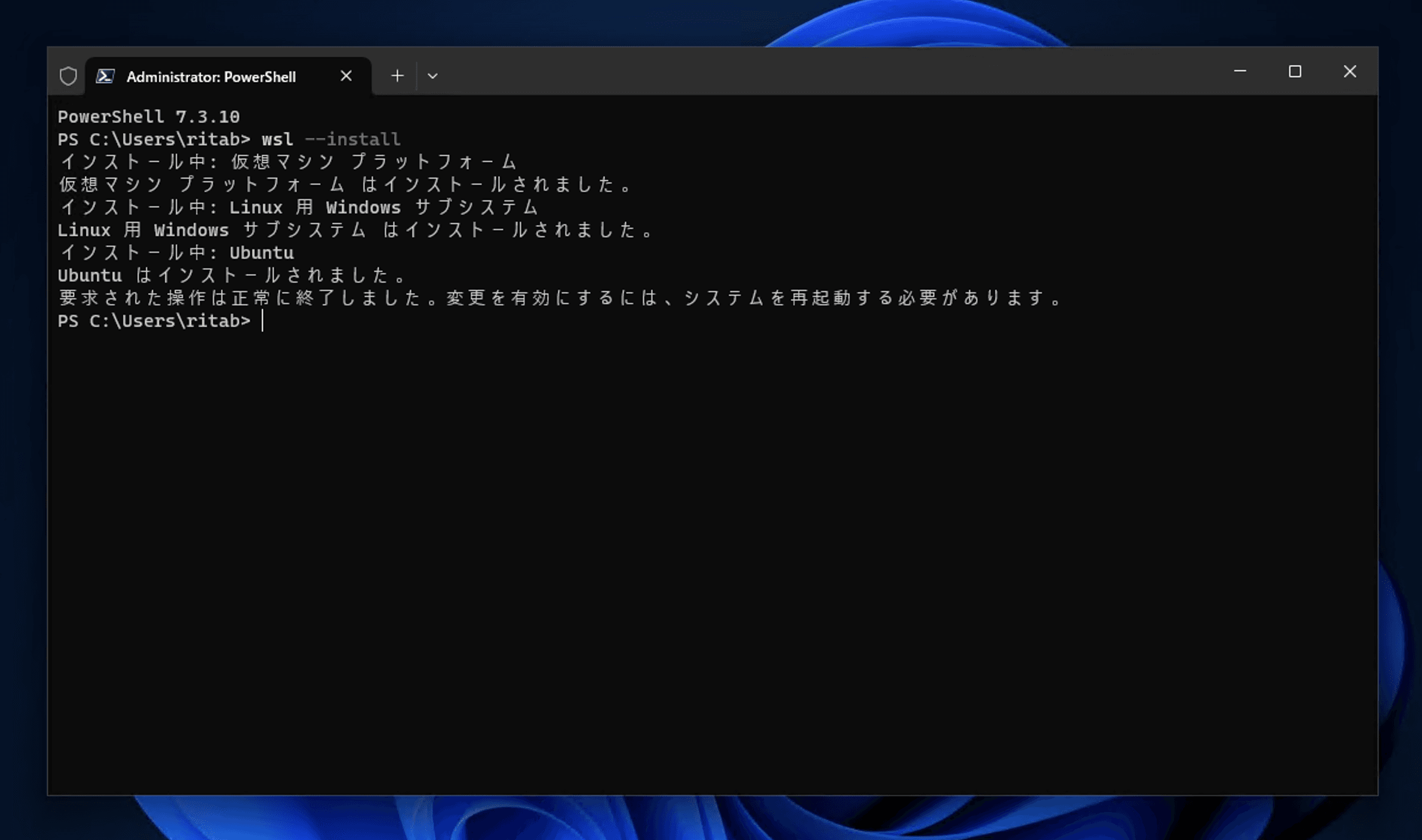
Task: Click the 'wsl --install' command text
Action: coord(331,139)
